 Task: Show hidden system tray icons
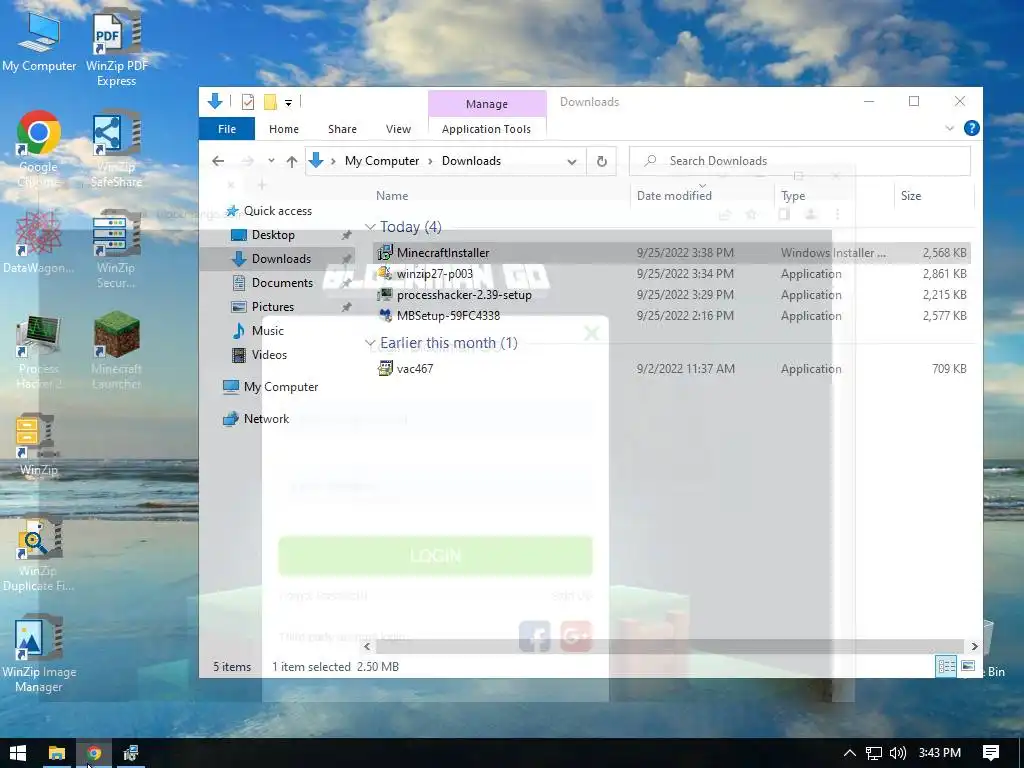click(x=850, y=753)
